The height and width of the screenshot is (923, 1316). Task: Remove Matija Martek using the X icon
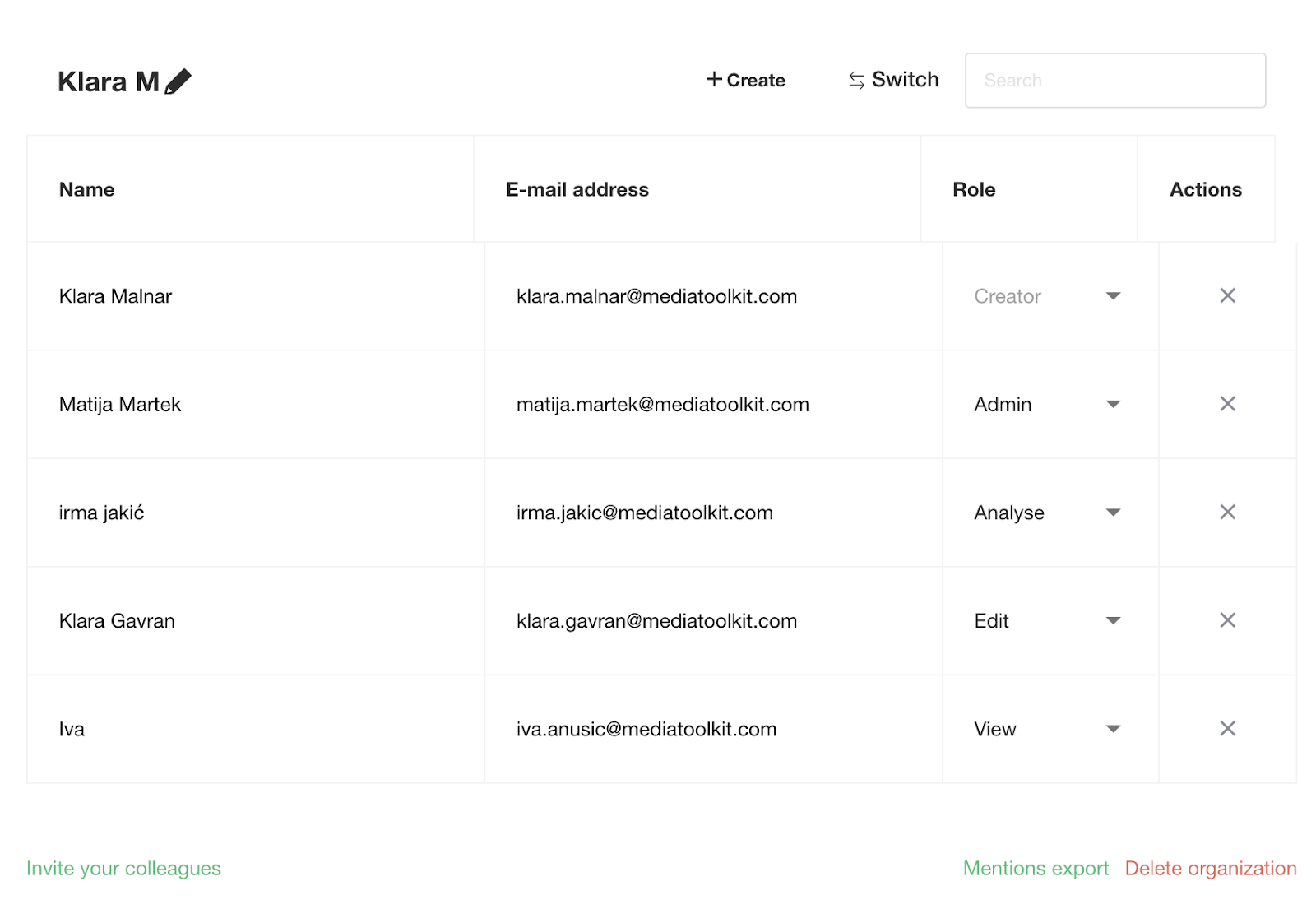pos(1227,404)
